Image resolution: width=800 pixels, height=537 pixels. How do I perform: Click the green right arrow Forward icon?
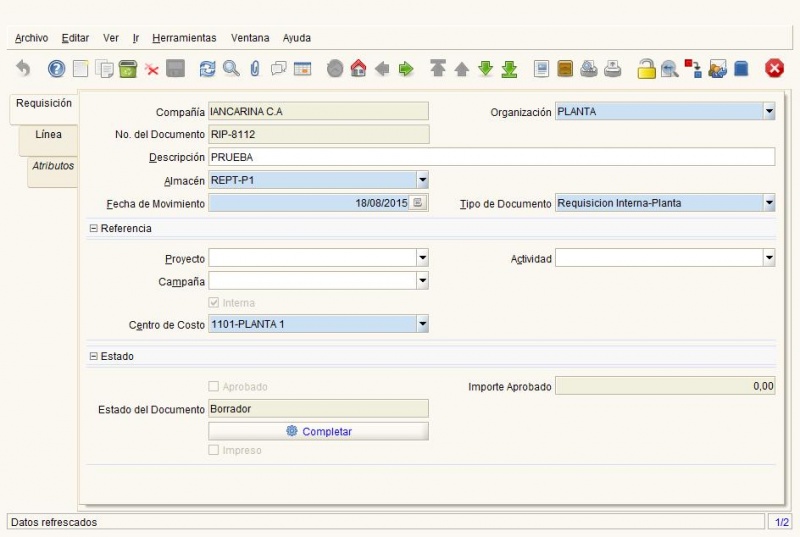406,68
